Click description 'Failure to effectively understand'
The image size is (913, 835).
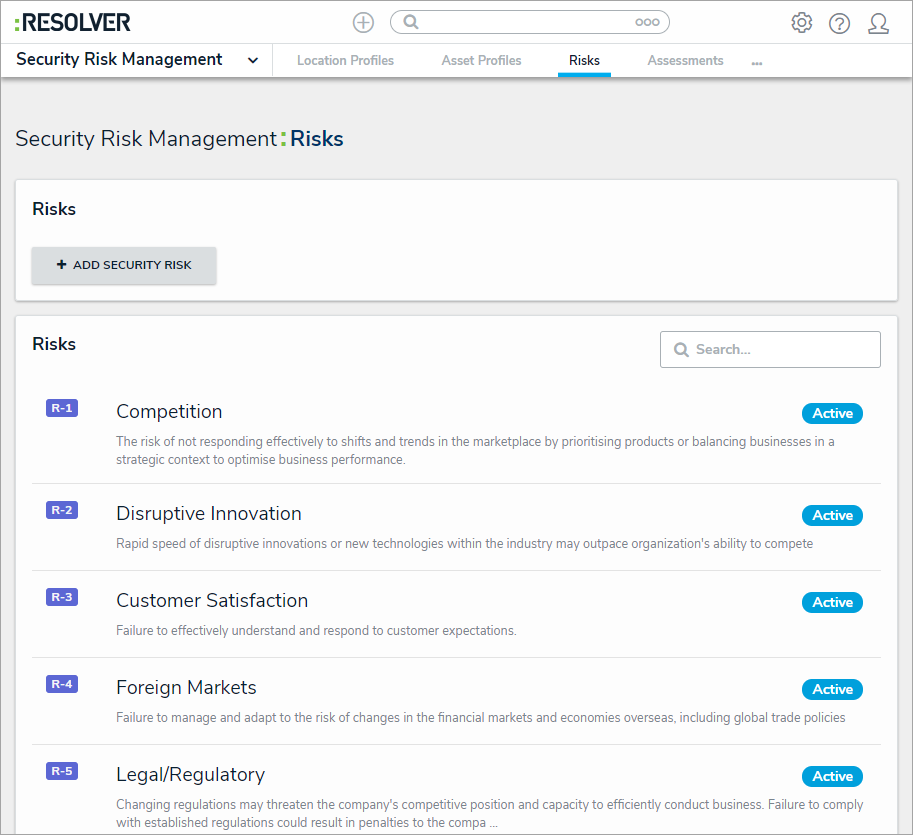(316, 631)
